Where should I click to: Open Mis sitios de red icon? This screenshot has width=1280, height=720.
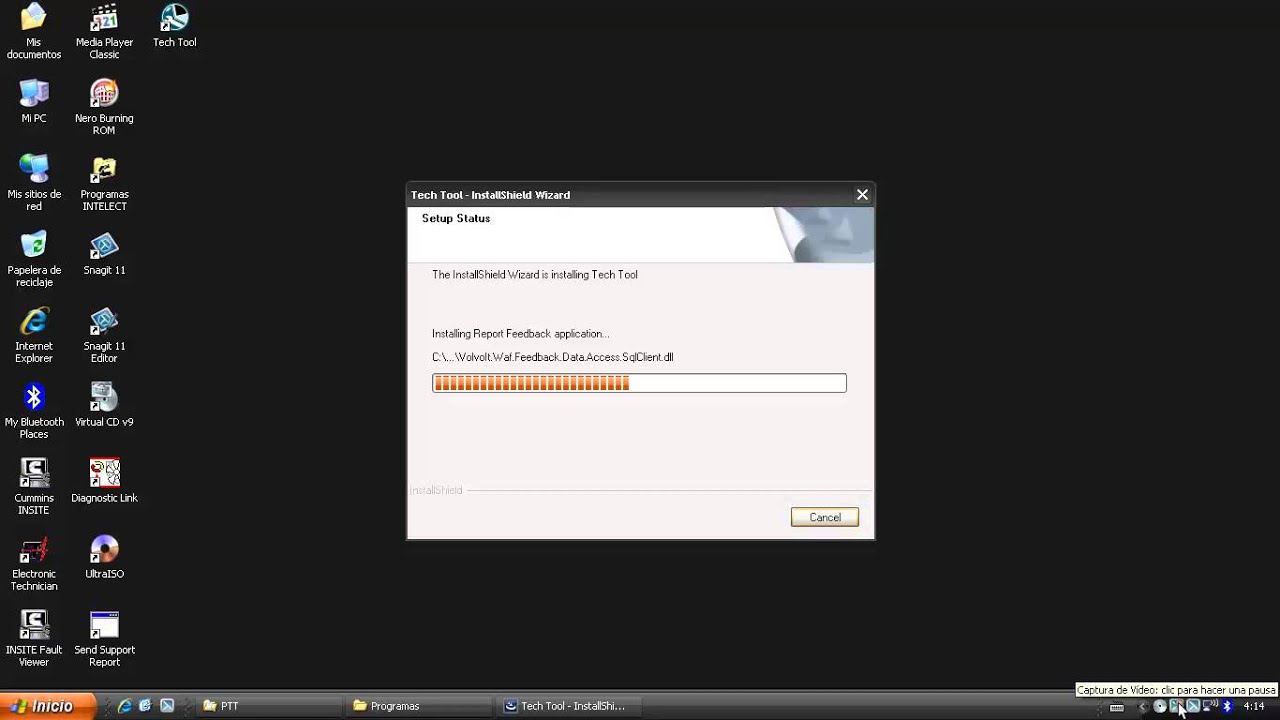34,182
